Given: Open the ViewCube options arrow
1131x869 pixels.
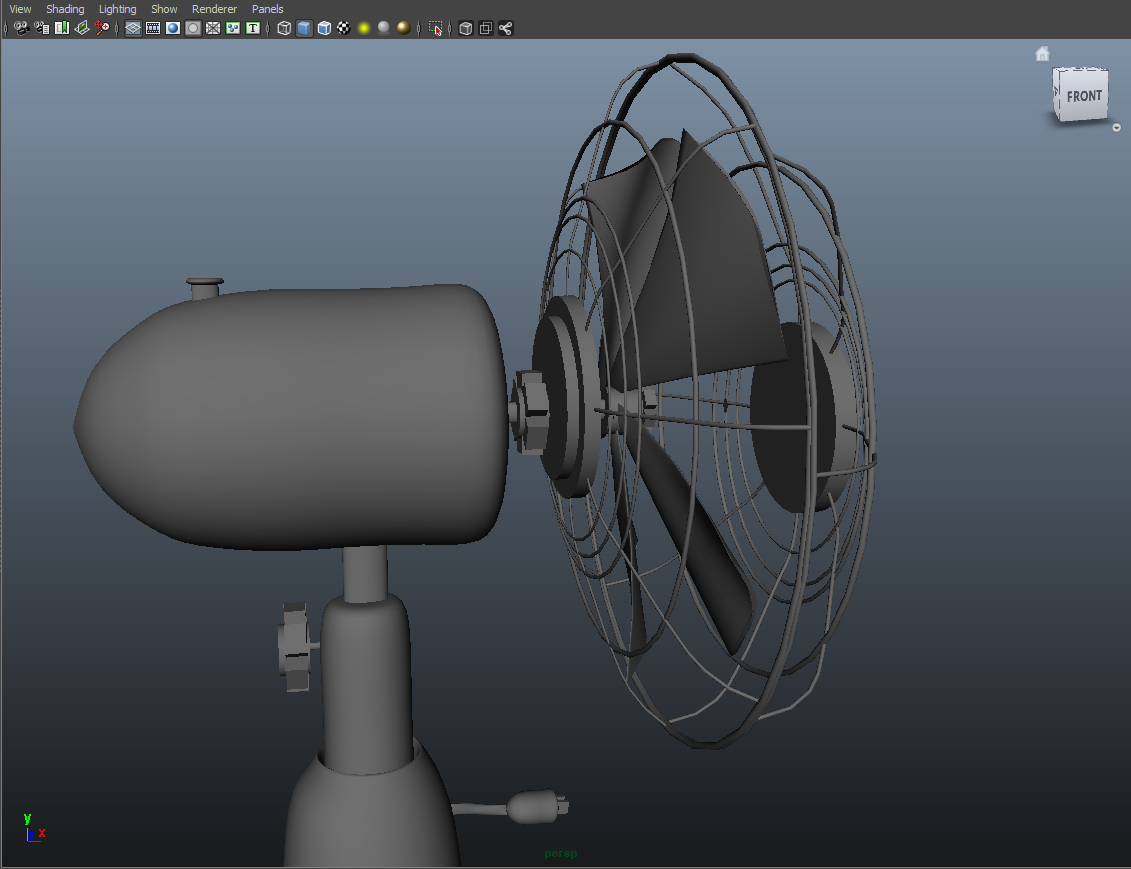Looking at the screenshot, I should click(x=1116, y=127).
